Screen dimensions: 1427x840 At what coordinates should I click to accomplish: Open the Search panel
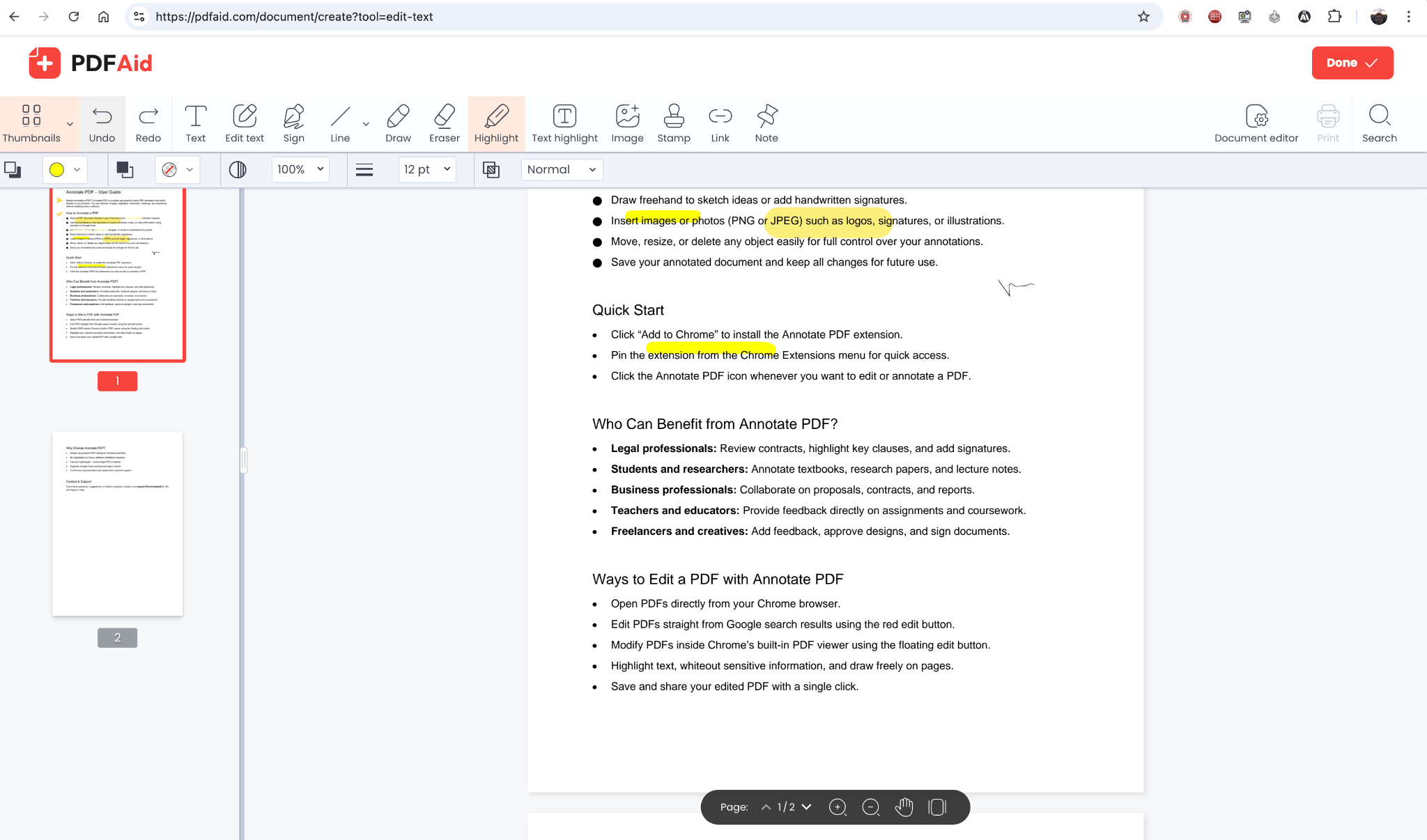1380,123
